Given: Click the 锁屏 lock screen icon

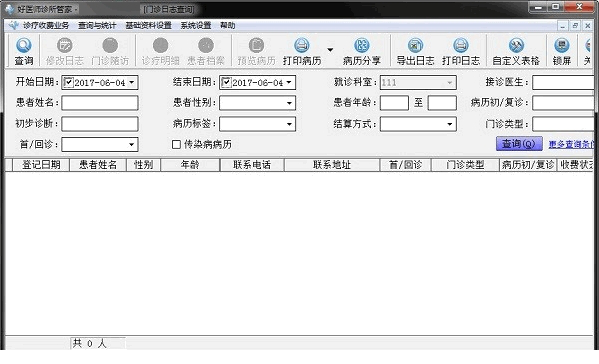Looking at the screenshot, I should (x=562, y=45).
